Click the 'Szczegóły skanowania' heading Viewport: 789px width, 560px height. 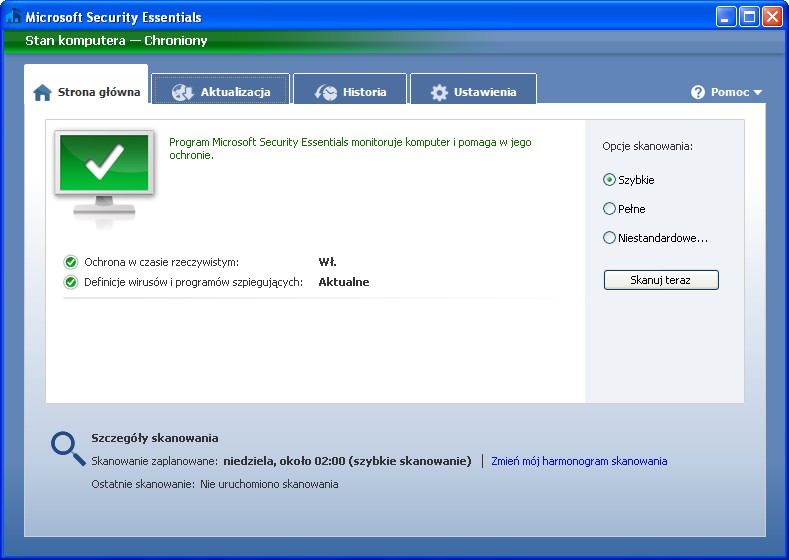(154, 438)
